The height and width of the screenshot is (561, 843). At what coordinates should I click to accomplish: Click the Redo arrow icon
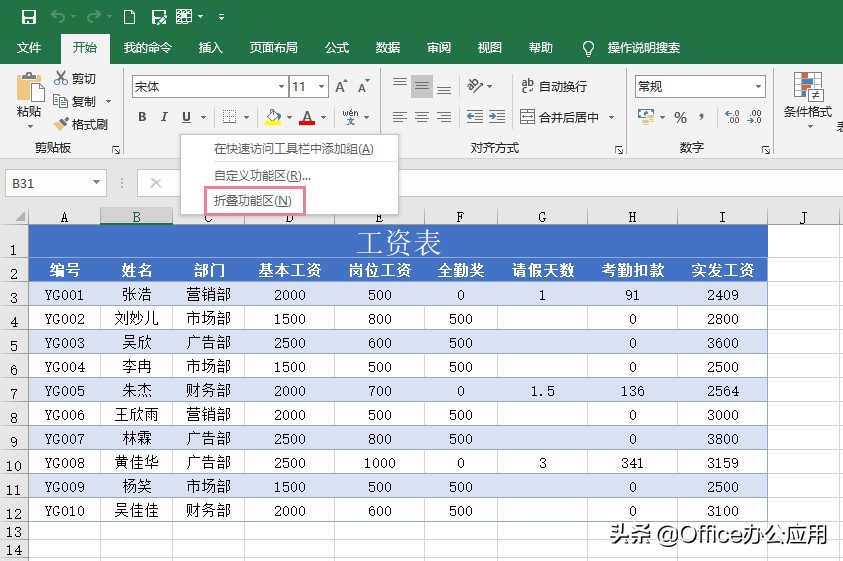(94, 17)
